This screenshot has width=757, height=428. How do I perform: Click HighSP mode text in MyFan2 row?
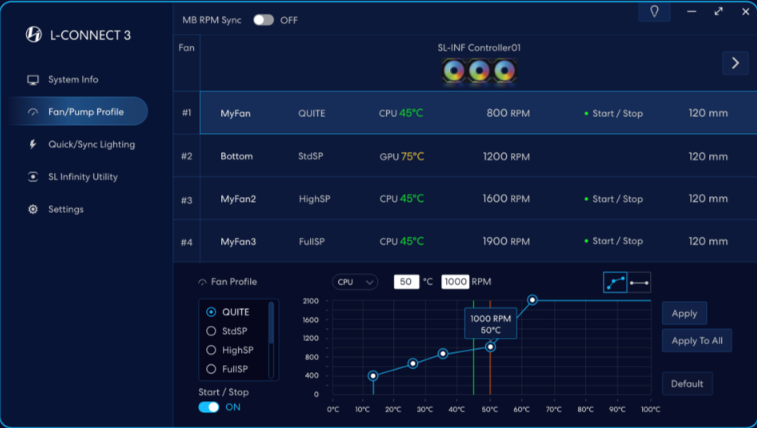(x=314, y=199)
